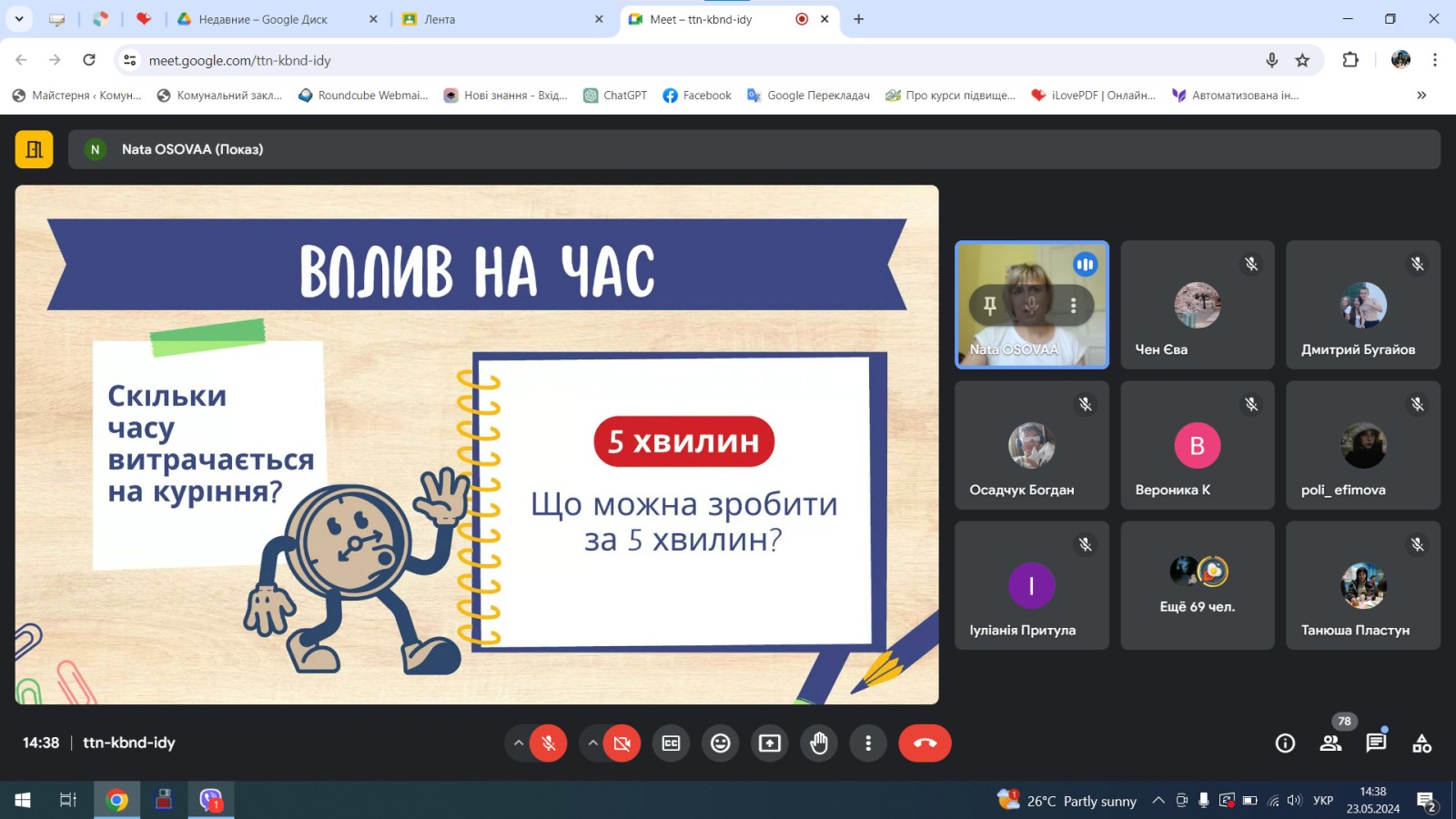The image size is (1456, 819).
Task: Open more options three-dot menu
Action: [x=868, y=743]
